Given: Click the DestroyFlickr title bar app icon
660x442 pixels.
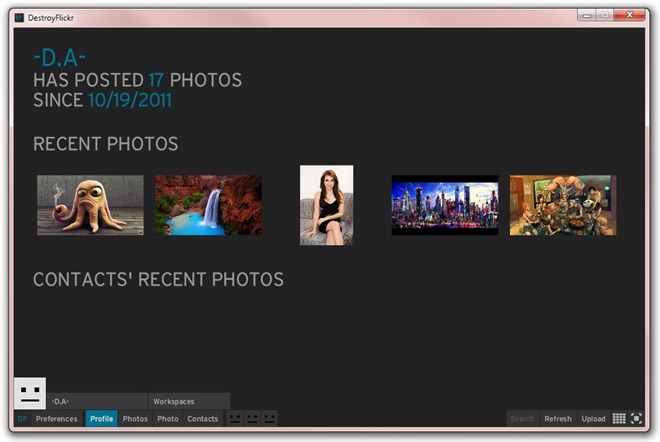Looking at the screenshot, I should [19, 18].
